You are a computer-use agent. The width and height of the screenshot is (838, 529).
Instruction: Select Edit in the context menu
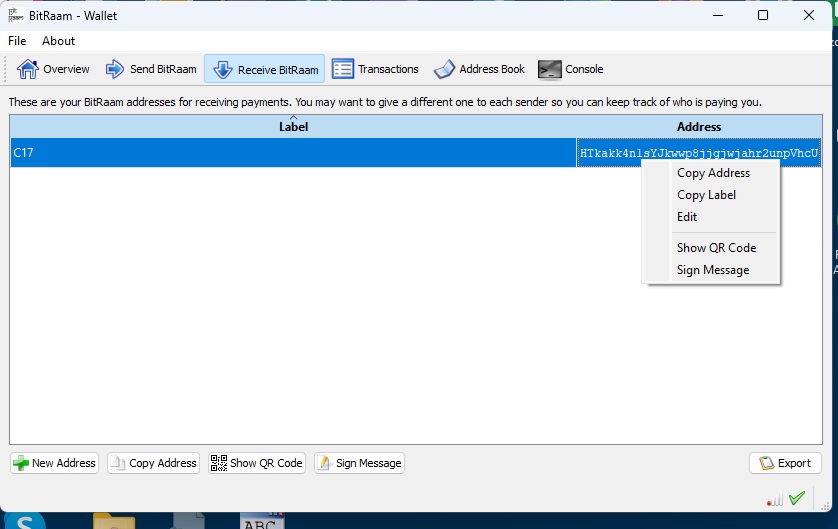coord(687,216)
